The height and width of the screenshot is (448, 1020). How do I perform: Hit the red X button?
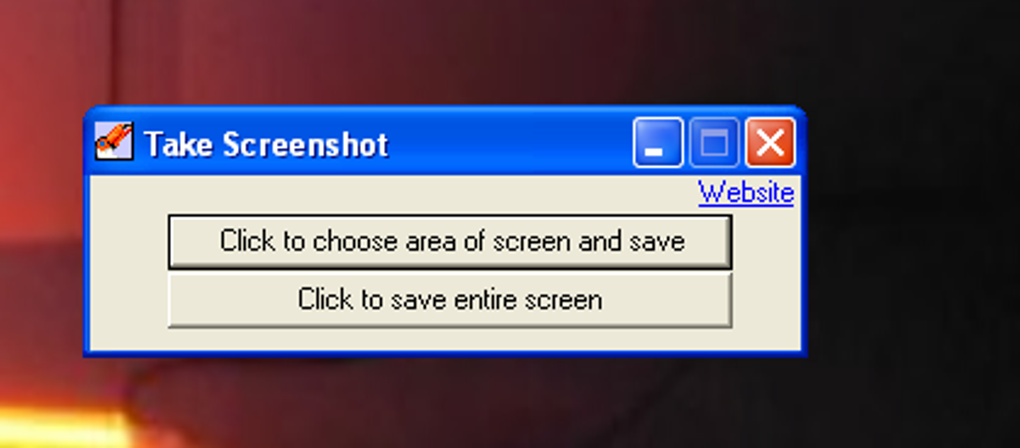[x=770, y=142]
